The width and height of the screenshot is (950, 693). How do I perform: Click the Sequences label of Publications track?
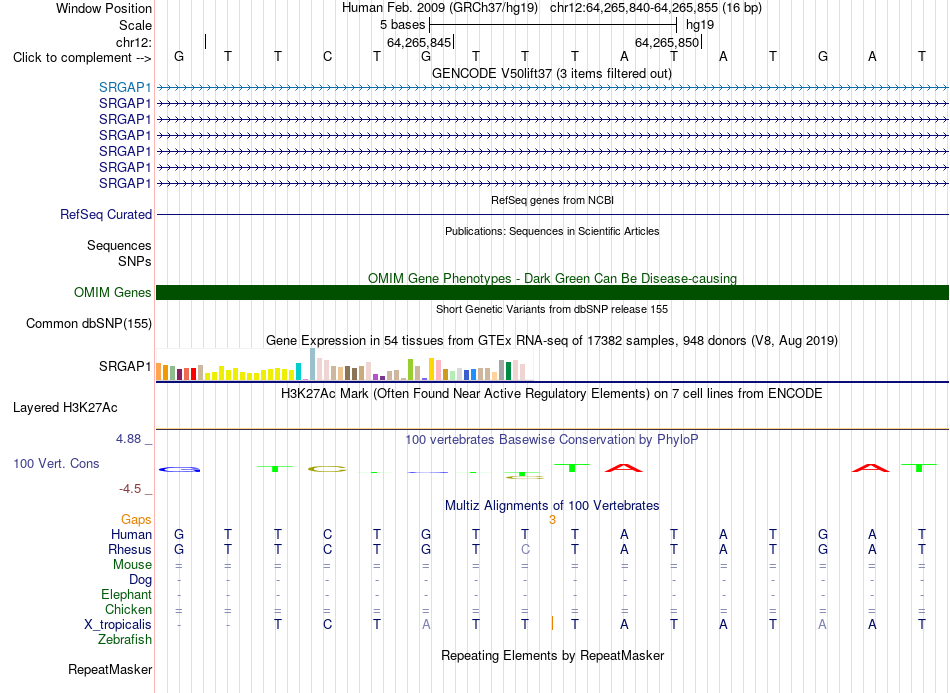pyautogui.click(x=119, y=245)
